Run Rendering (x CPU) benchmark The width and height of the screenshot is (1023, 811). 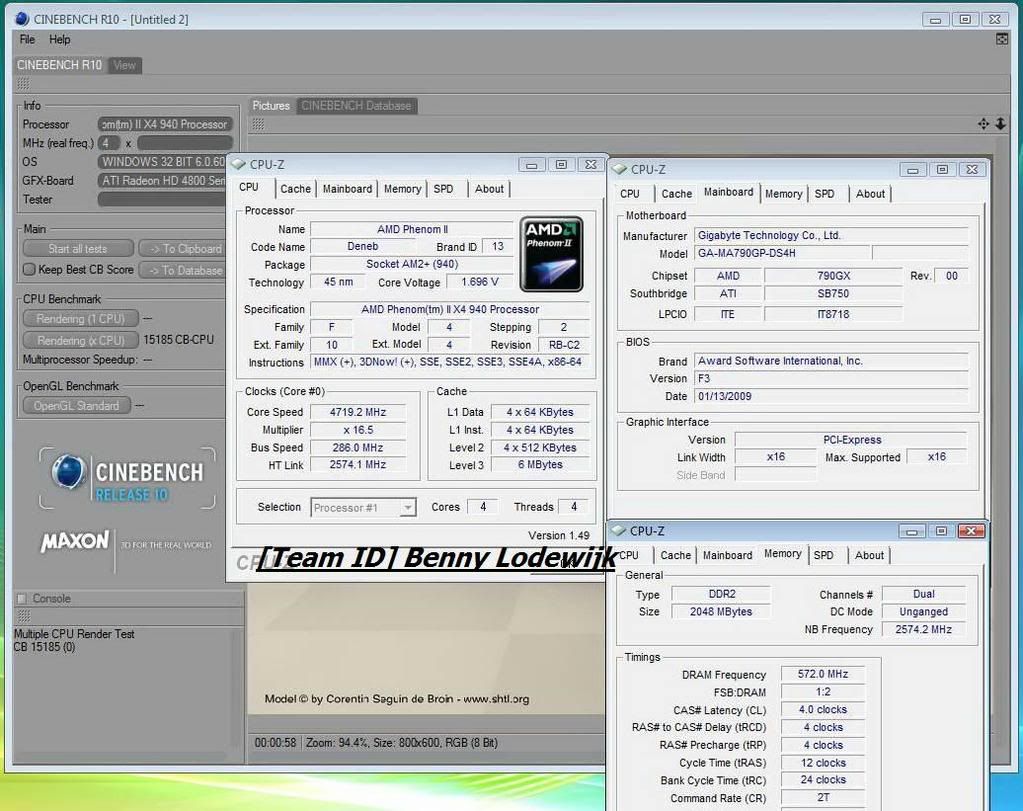pyautogui.click(x=80, y=340)
